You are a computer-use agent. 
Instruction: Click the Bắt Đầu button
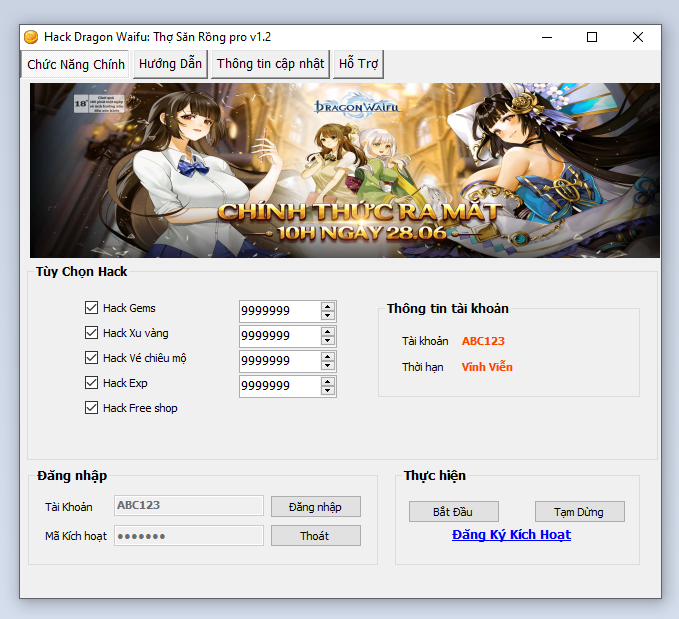coord(453,512)
